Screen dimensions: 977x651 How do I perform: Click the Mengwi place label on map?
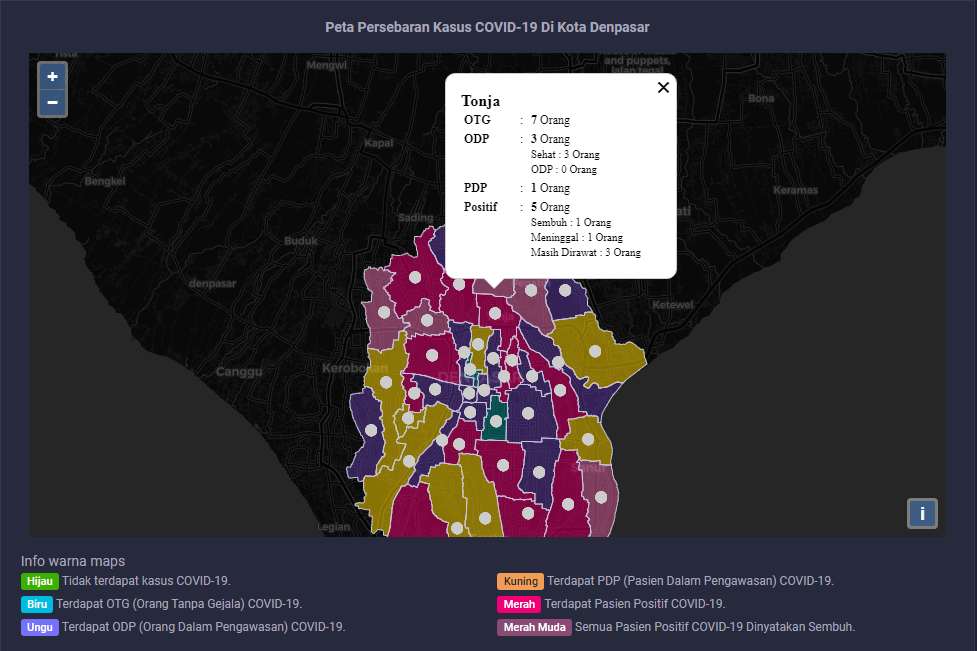coord(326,66)
